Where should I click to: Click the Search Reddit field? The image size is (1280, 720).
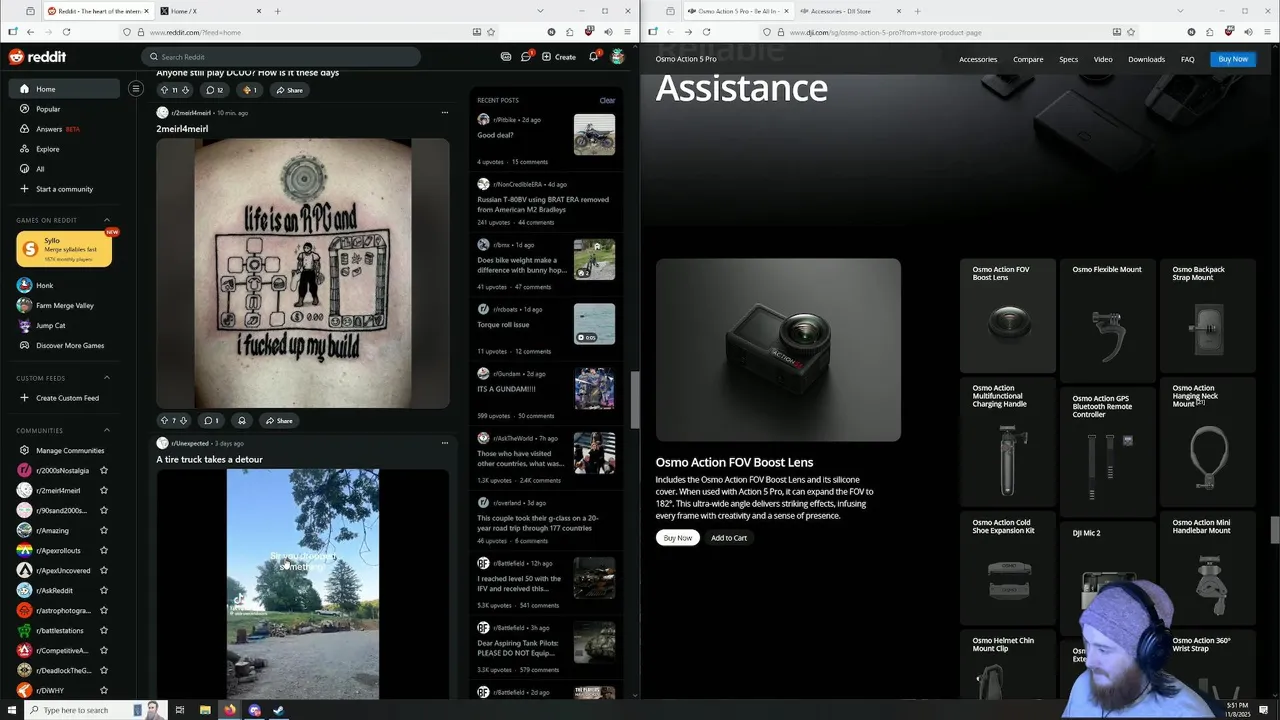click(281, 57)
